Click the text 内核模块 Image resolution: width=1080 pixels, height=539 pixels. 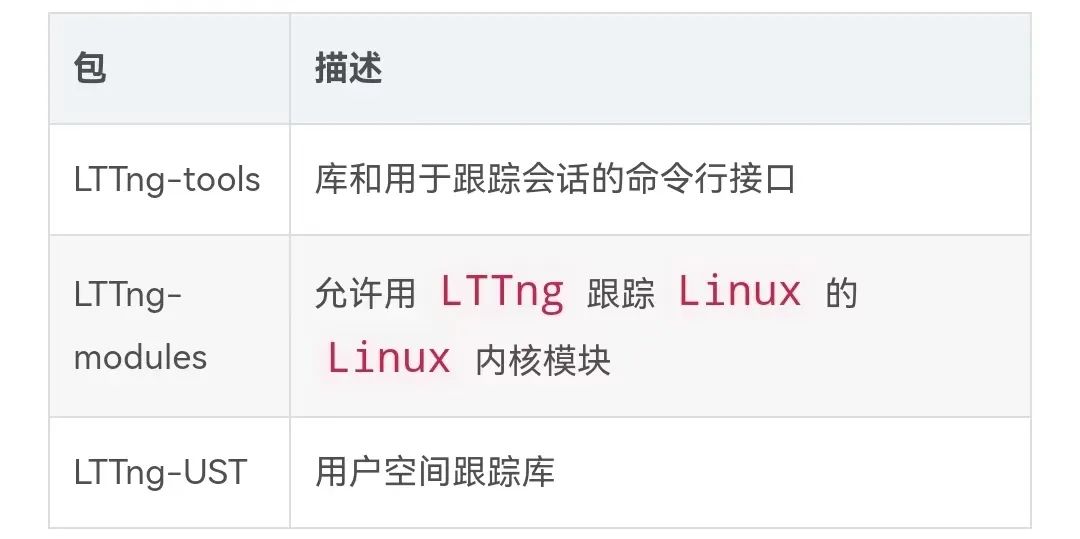click(x=542, y=360)
